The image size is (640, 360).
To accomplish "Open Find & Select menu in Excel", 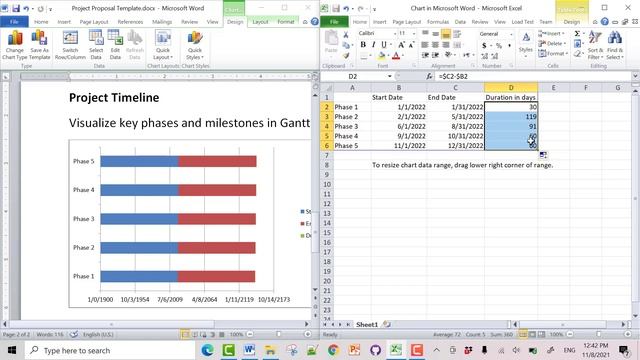I will [x=614, y=45].
